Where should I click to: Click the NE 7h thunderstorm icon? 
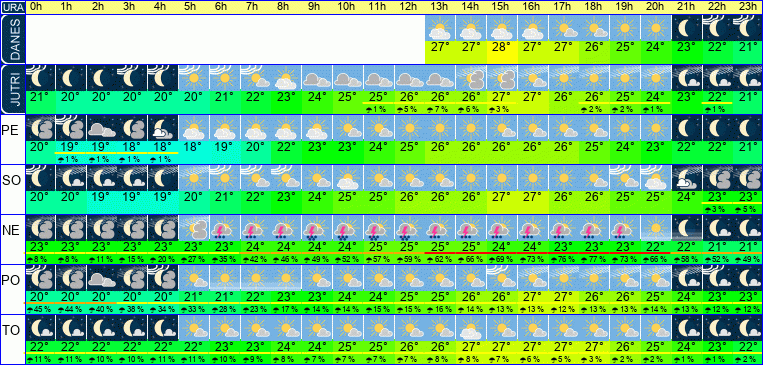point(255,228)
